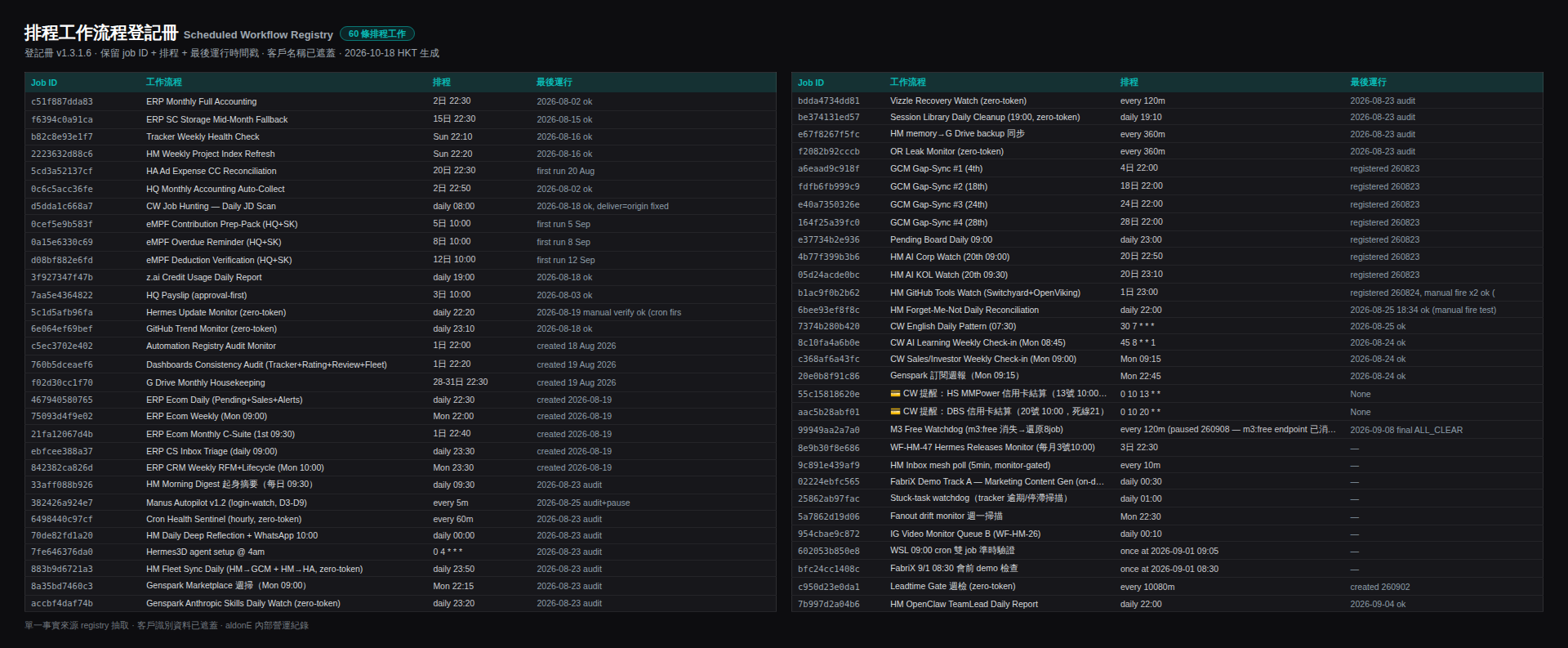Viewport: 1568px width, 648px height.
Task: Select Tracker Weekly Health Check workflow
Action: [x=203, y=137]
